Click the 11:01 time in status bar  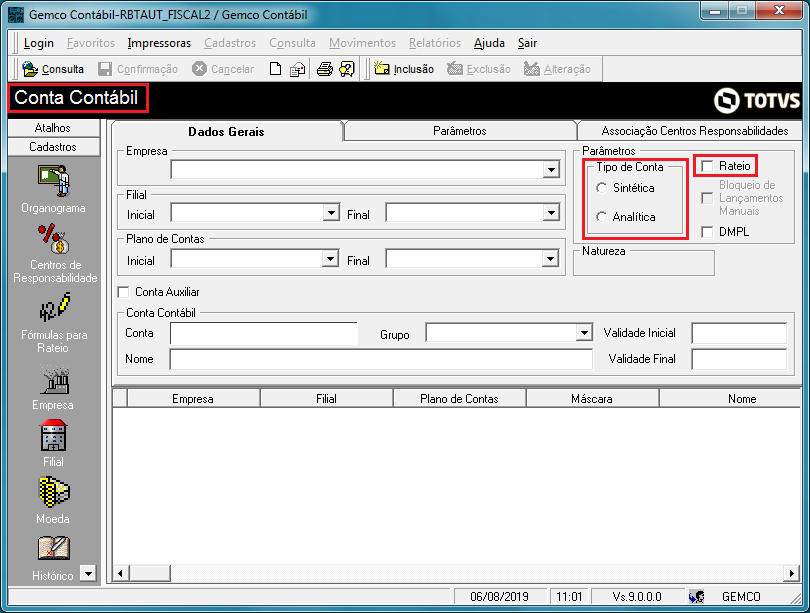(569, 596)
